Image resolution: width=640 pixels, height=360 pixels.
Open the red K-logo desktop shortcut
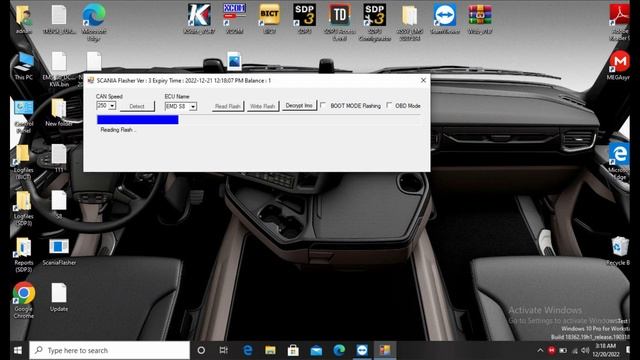coord(199,19)
